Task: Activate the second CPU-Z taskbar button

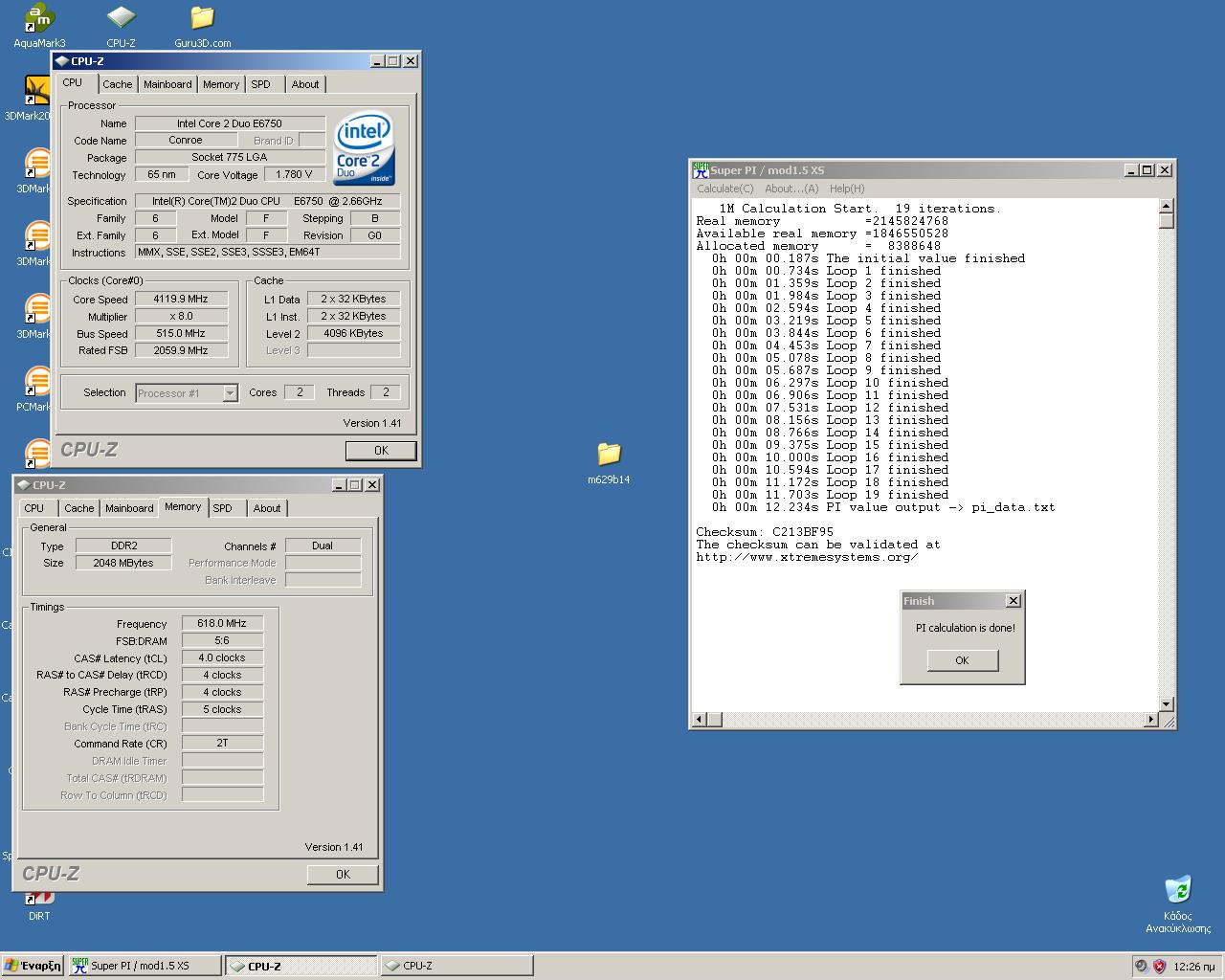Action: [x=457, y=966]
